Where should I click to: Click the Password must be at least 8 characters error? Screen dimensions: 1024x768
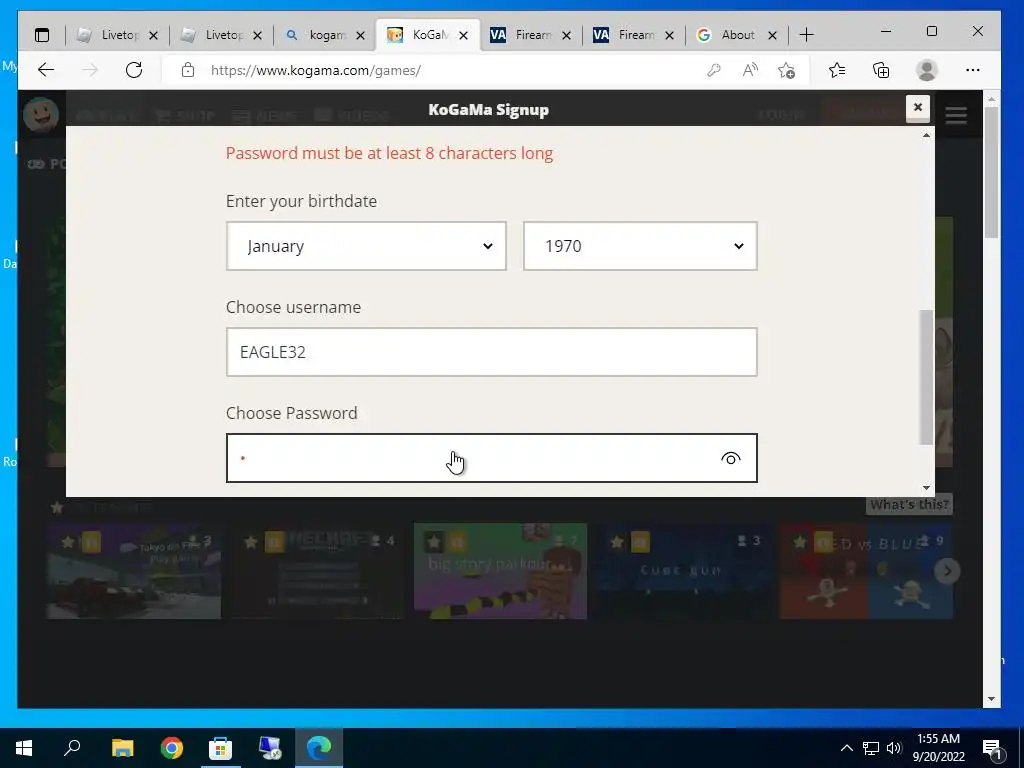pos(389,153)
